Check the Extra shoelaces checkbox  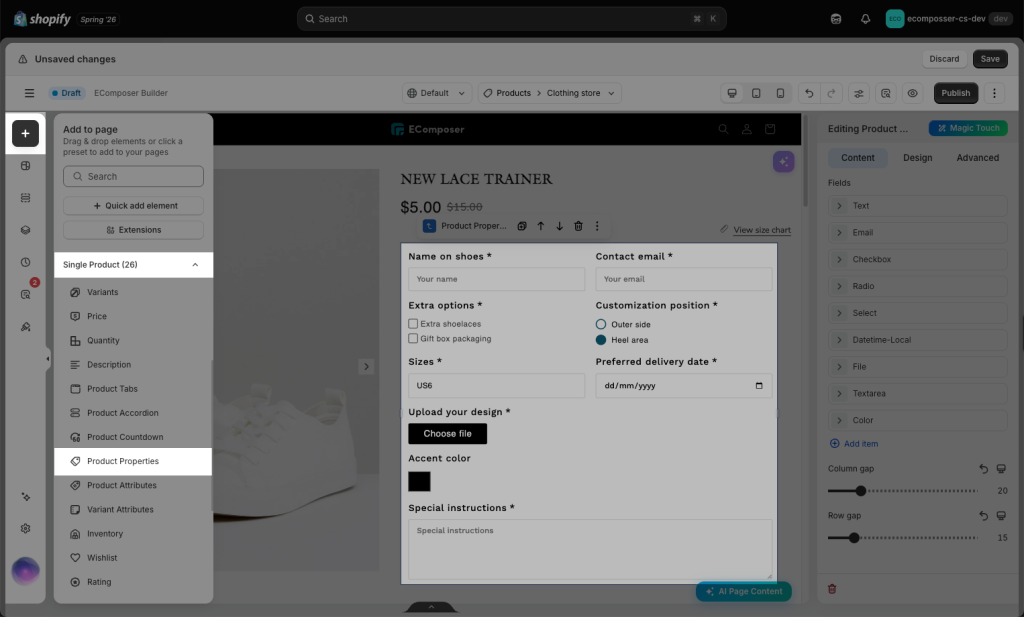[413, 323]
